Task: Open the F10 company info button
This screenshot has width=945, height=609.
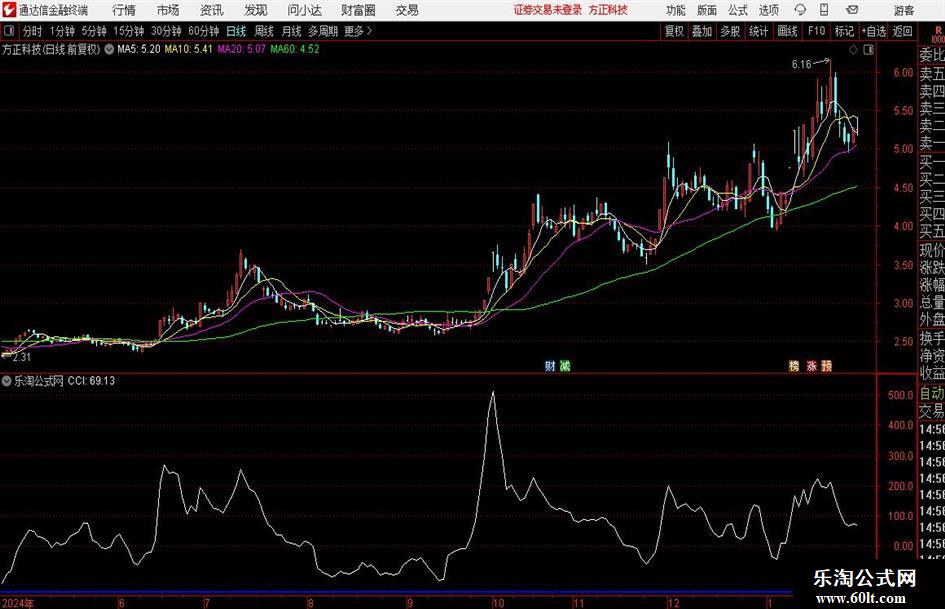Action: (x=817, y=31)
